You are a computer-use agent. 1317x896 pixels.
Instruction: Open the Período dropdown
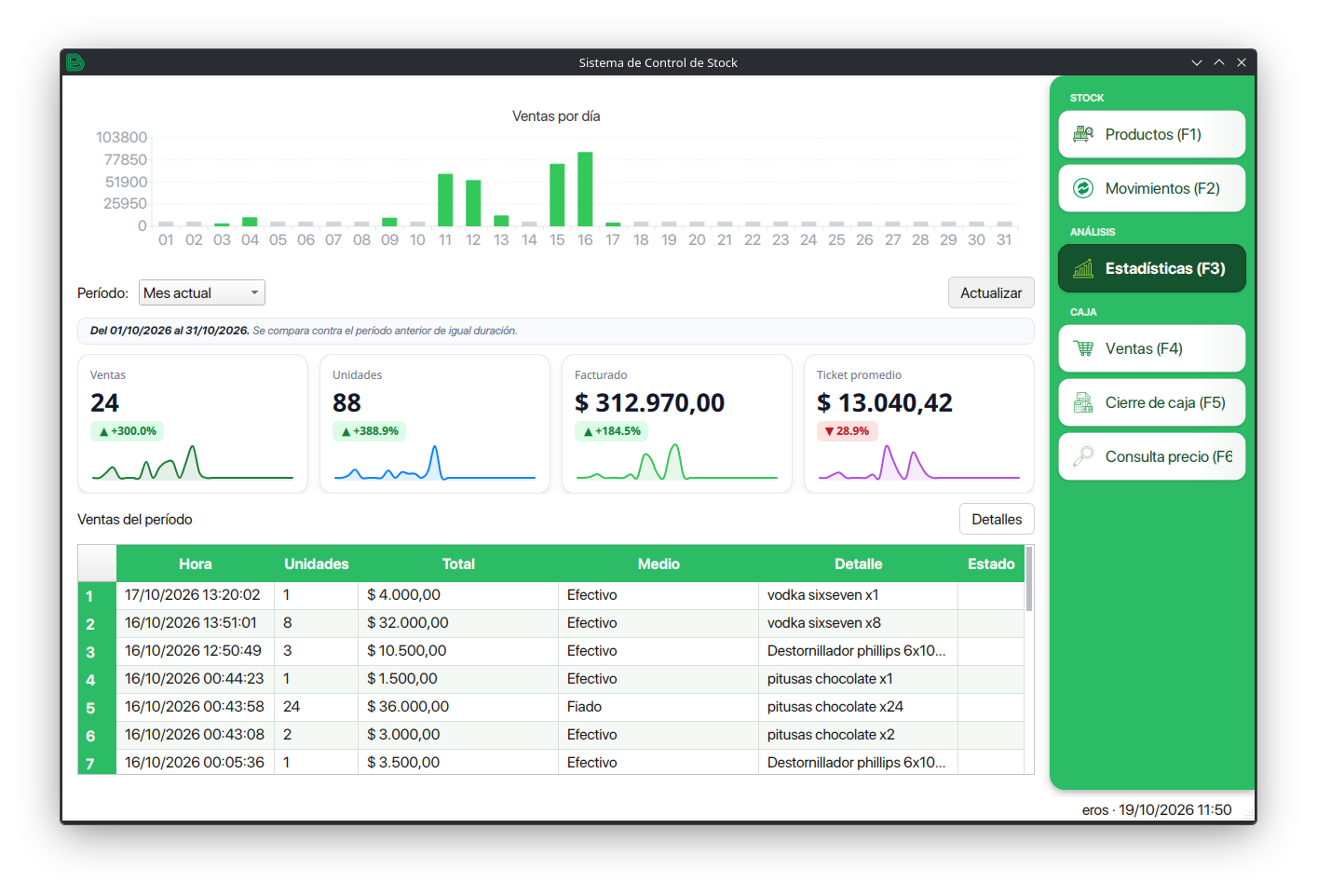202,292
